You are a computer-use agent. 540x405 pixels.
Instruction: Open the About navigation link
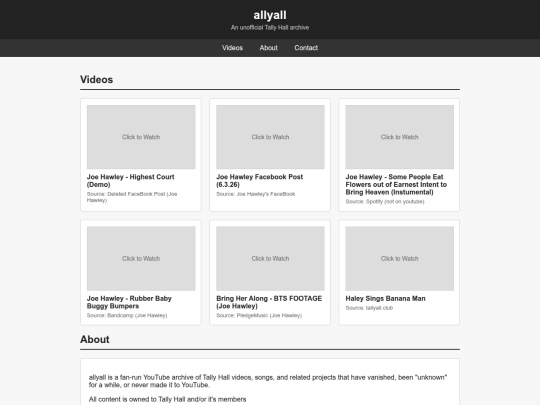click(268, 48)
